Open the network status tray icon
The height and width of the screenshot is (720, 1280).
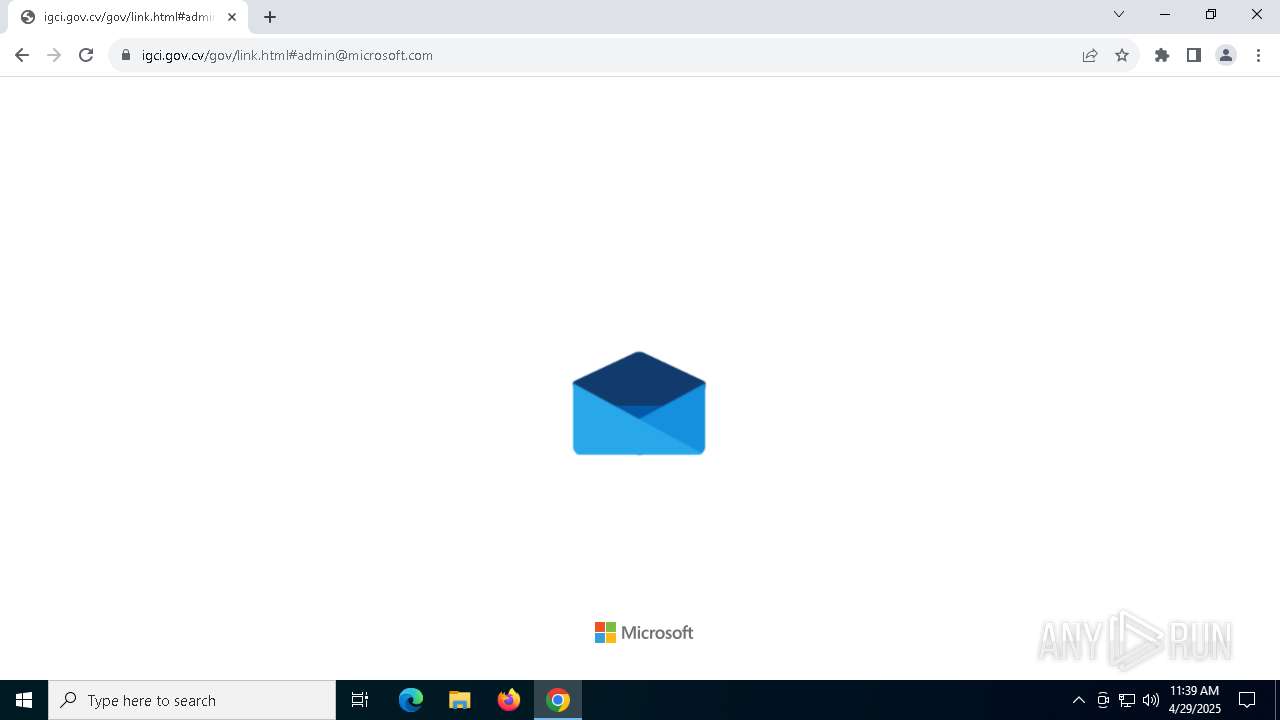click(1127, 700)
